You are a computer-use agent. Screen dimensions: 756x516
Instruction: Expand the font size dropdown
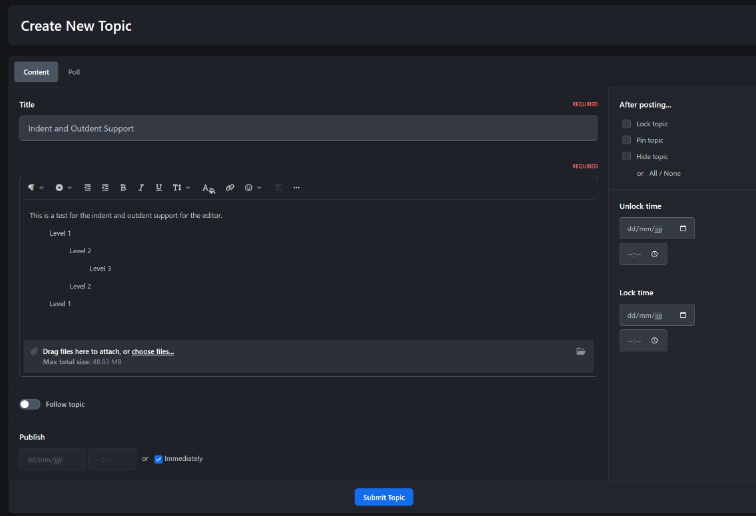(x=180, y=187)
